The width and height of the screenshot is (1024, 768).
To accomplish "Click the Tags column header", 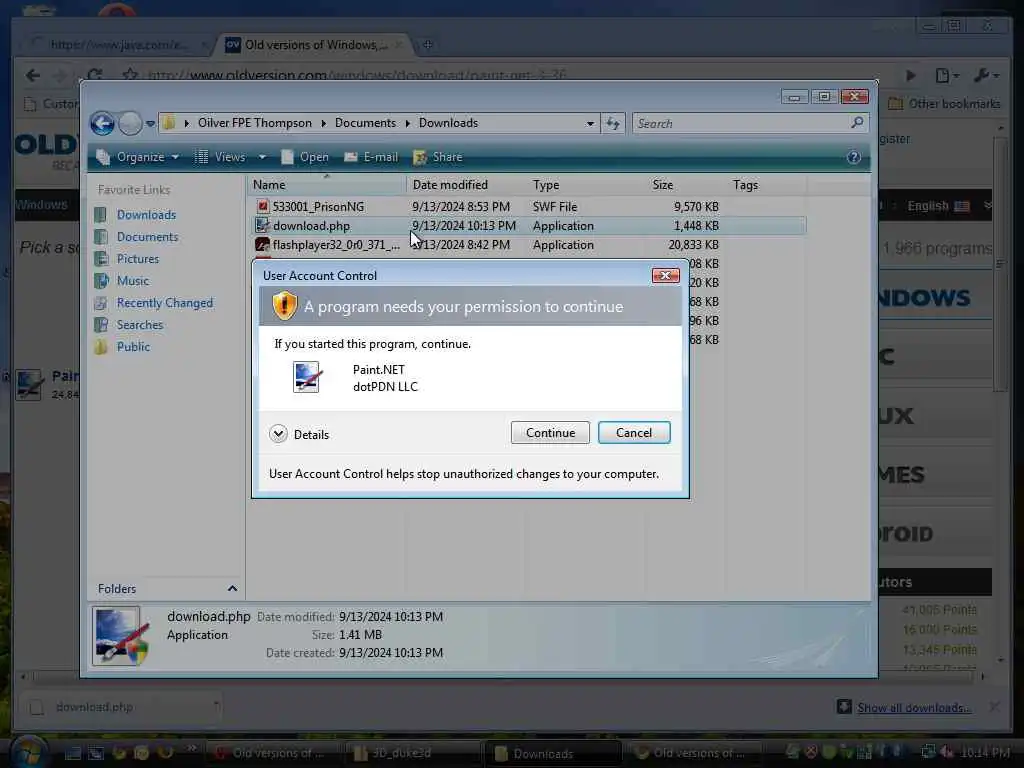I will (x=765, y=185).
